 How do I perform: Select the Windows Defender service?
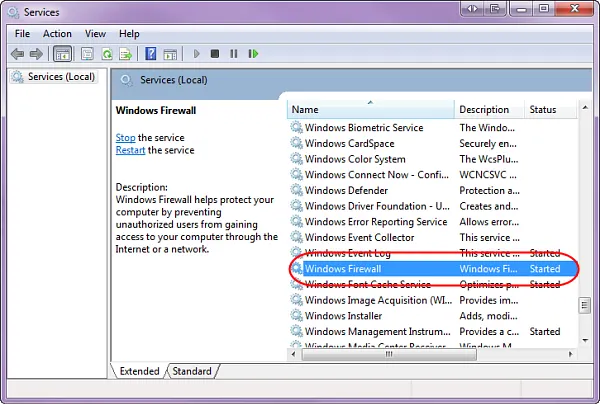[x=432, y=190]
